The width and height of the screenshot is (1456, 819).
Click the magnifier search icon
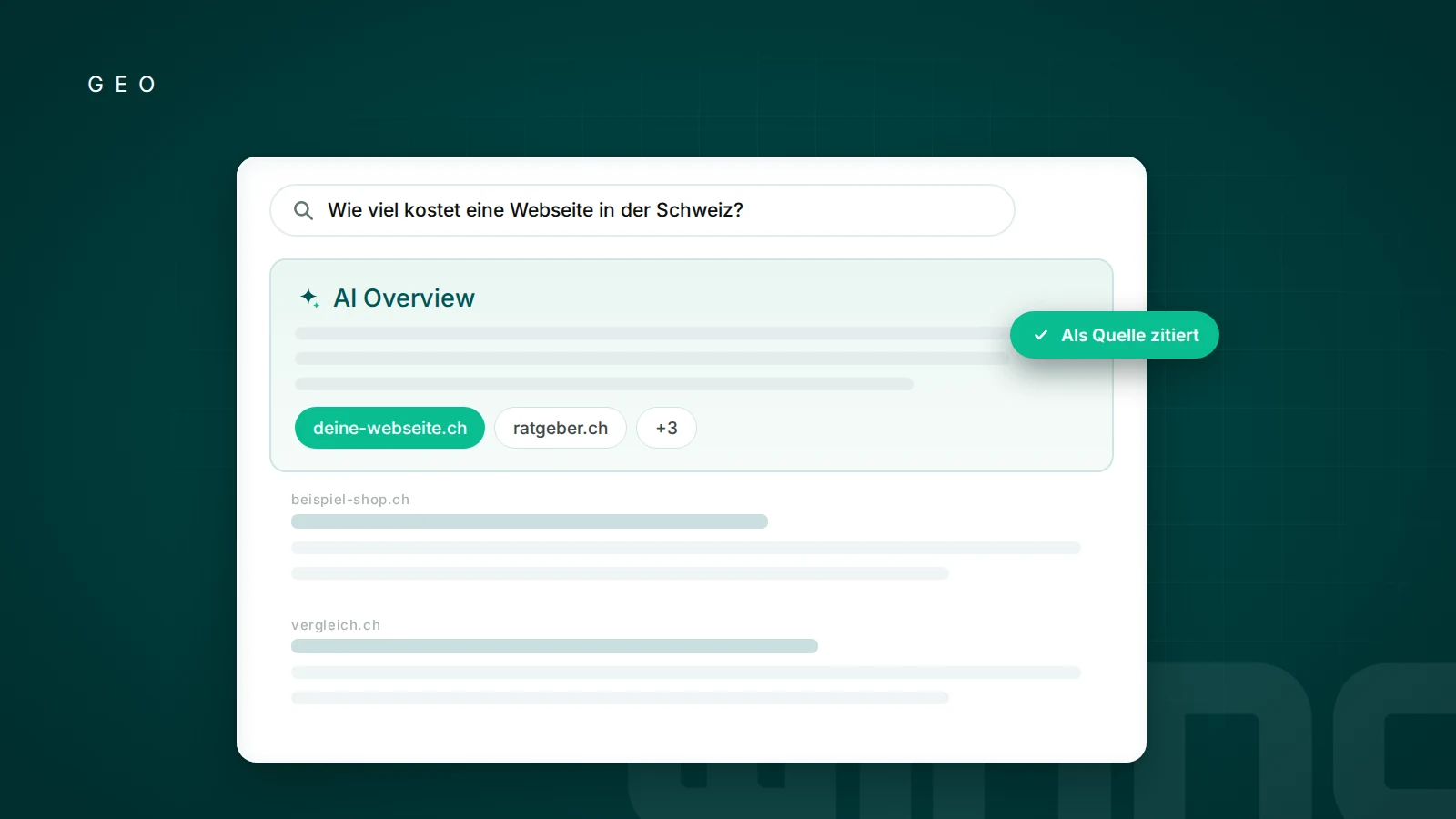pyautogui.click(x=303, y=211)
